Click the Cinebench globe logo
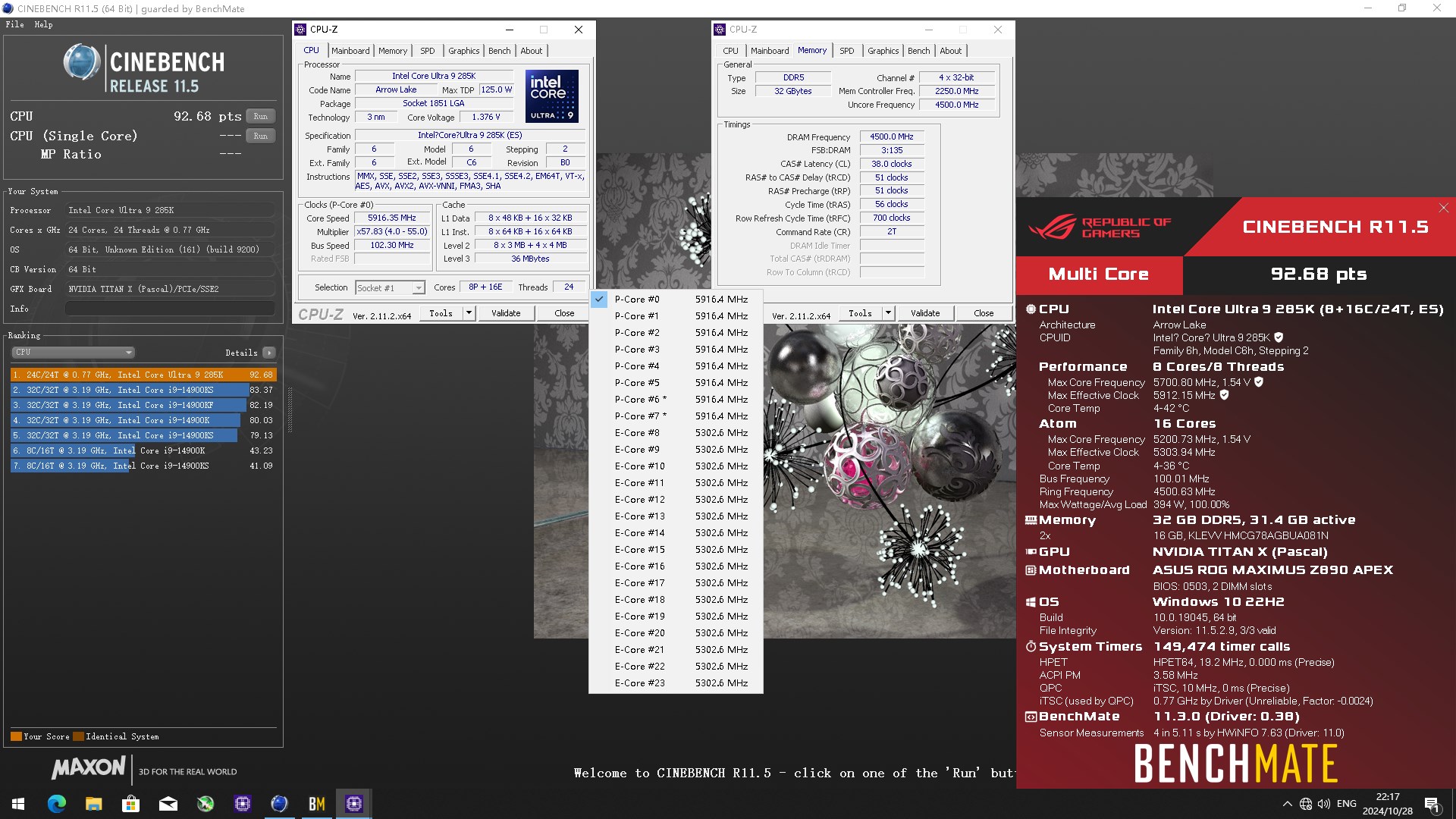Screen dimensions: 1456x819 point(82,62)
